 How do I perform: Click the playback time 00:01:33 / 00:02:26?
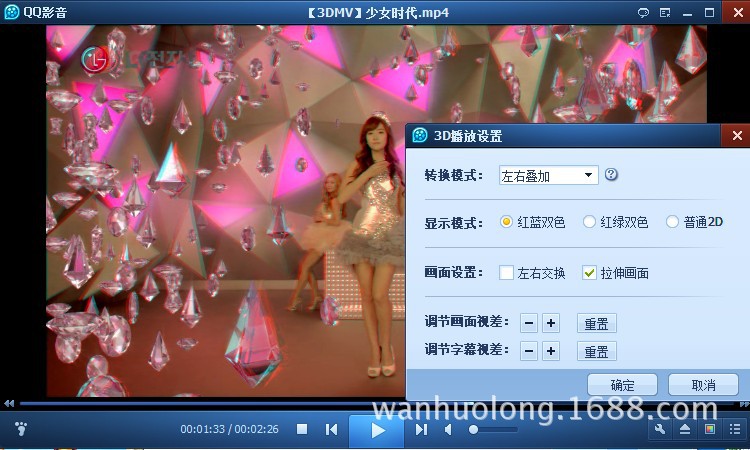coord(230,429)
